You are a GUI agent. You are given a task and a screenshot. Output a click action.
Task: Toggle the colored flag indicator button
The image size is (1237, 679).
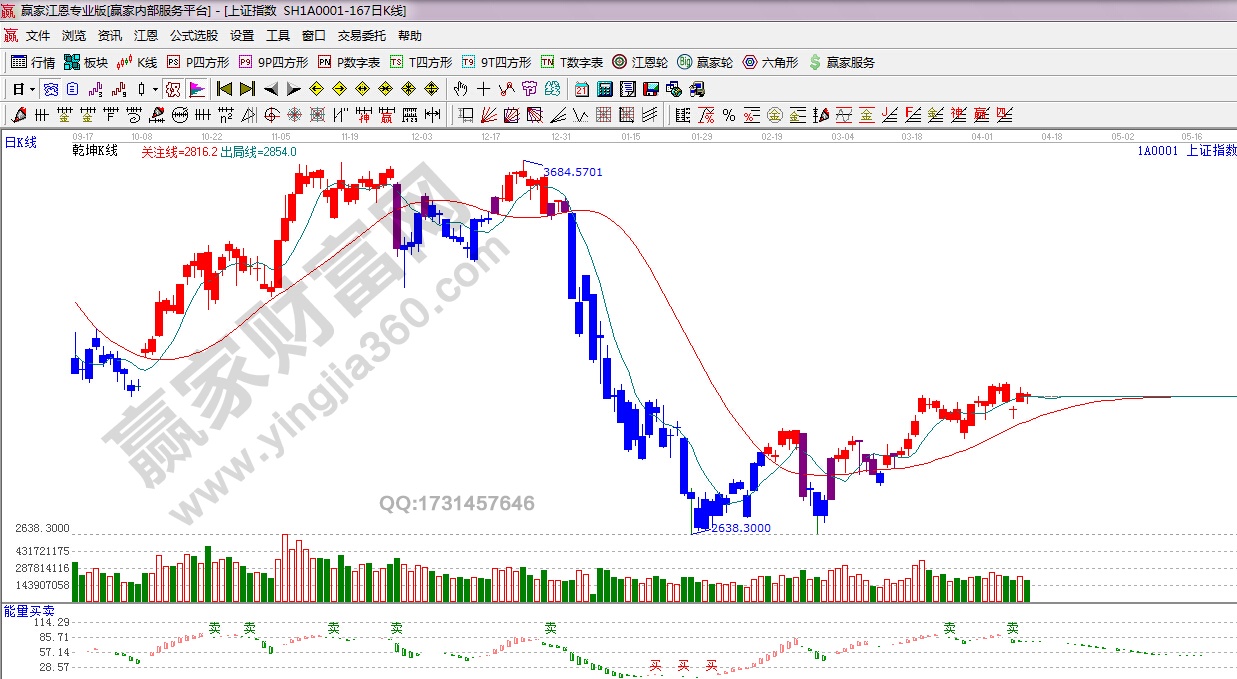coord(196,89)
